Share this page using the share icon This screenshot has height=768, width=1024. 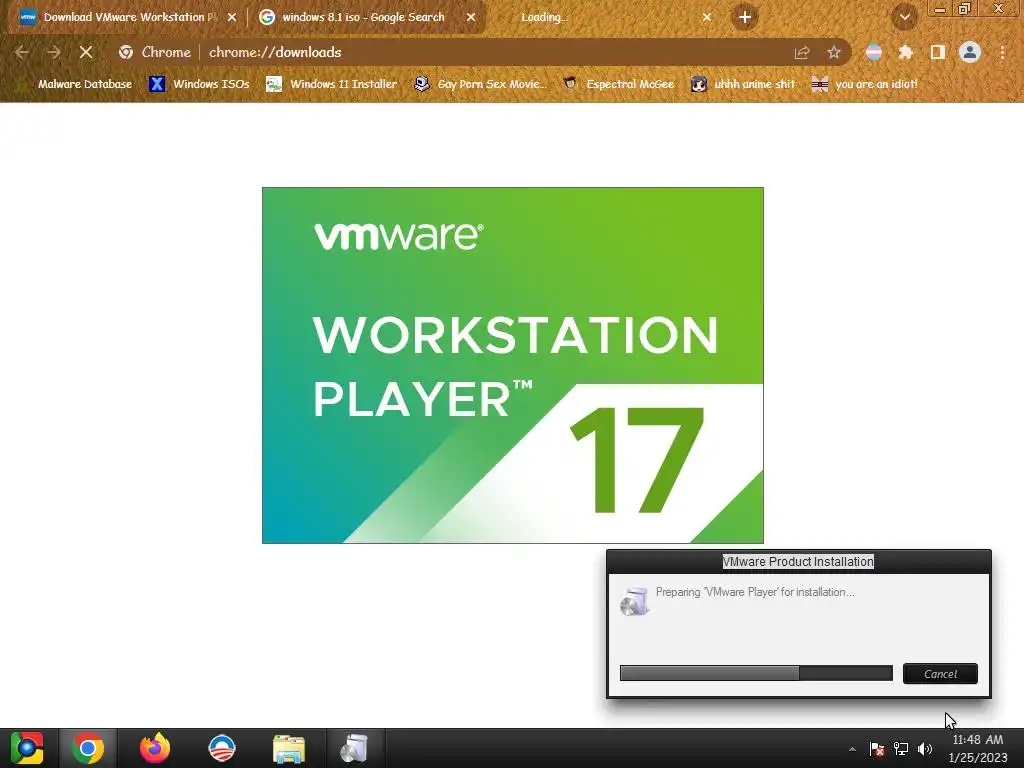coord(802,52)
